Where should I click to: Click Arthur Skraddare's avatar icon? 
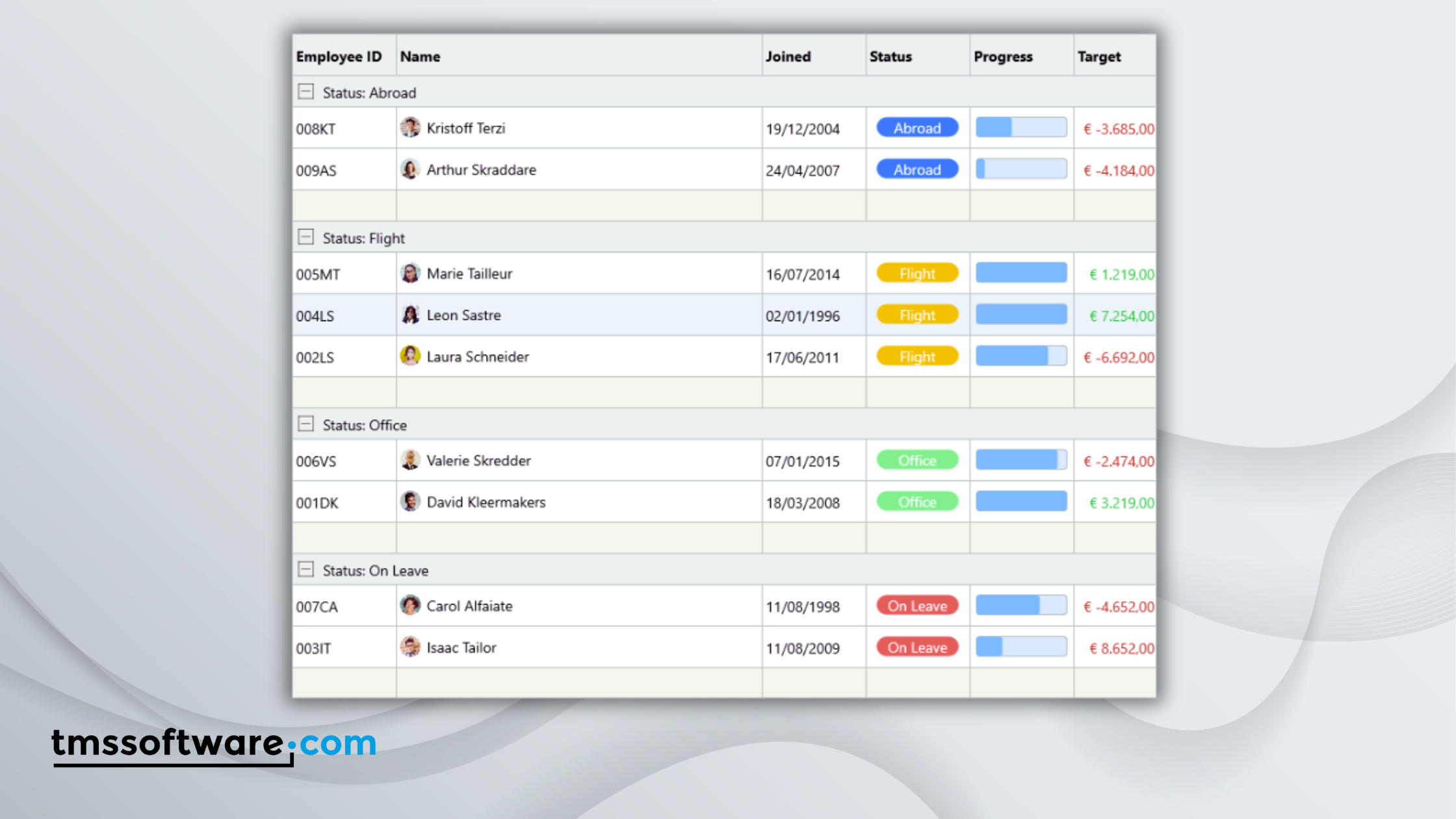click(409, 169)
